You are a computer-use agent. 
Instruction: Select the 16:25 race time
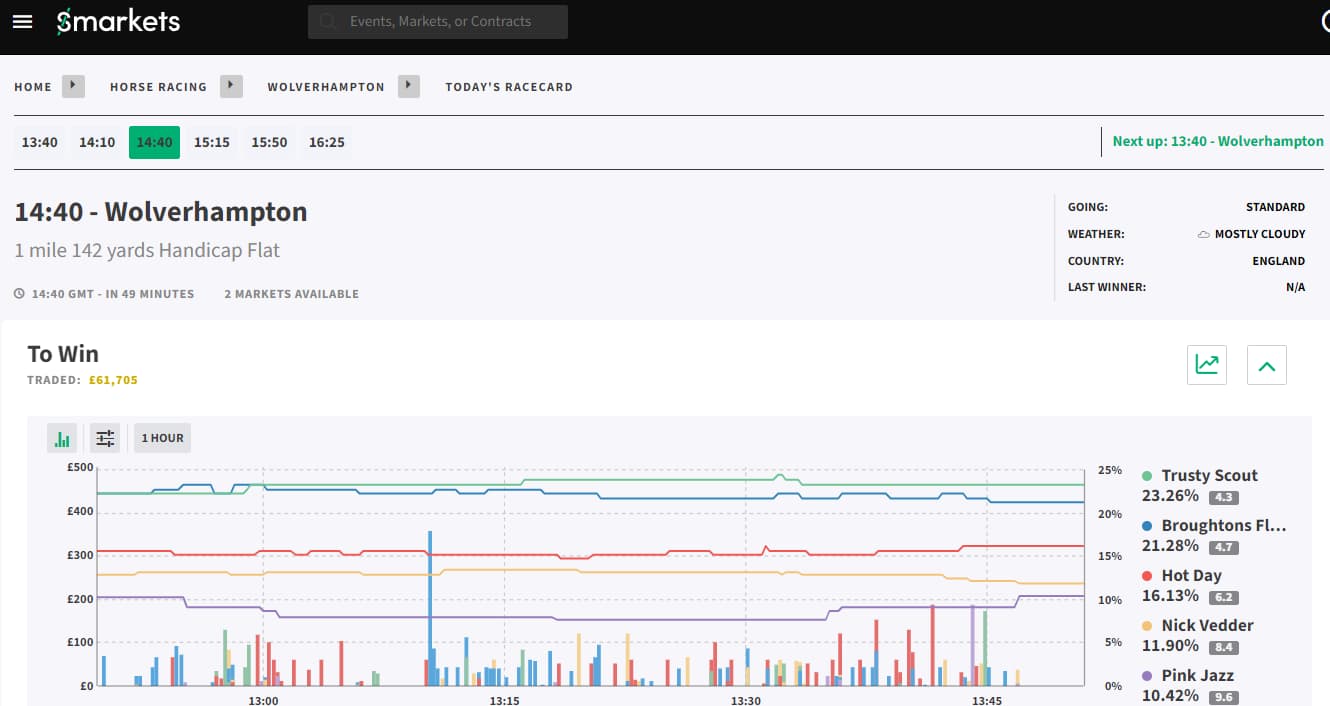click(x=327, y=142)
